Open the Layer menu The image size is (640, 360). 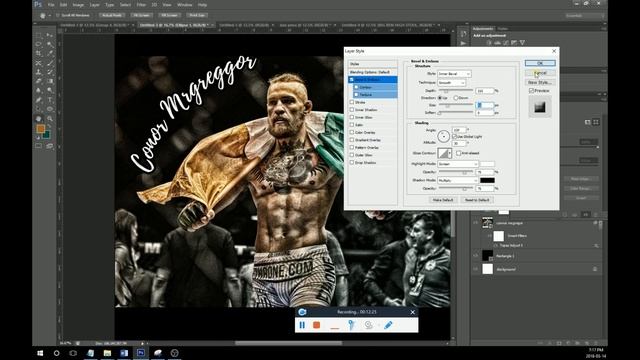click(94, 5)
